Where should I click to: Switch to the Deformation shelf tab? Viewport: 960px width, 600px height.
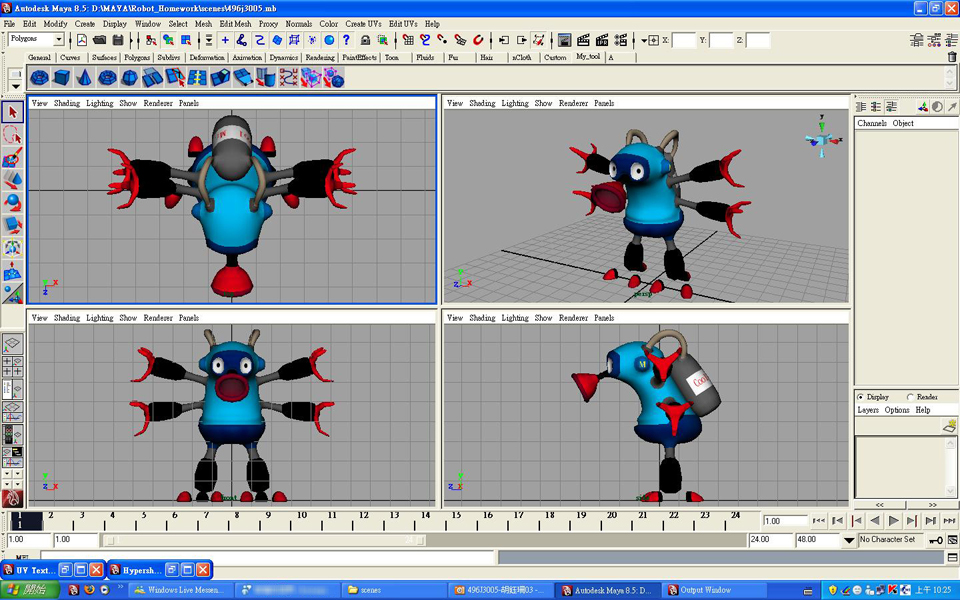click(206, 58)
